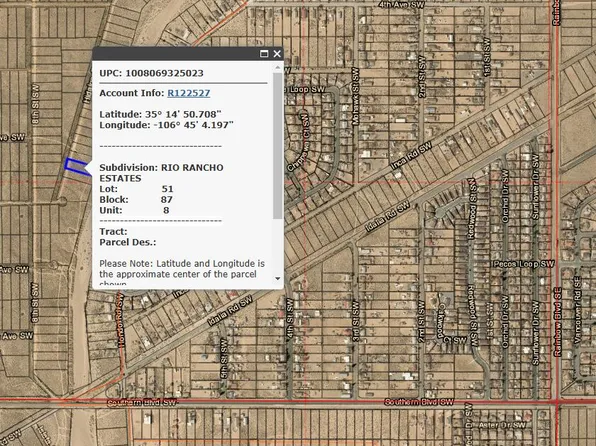
Task: Click Subdivision: RIO RANCHO ESTATES text
Action: (161, 173)
